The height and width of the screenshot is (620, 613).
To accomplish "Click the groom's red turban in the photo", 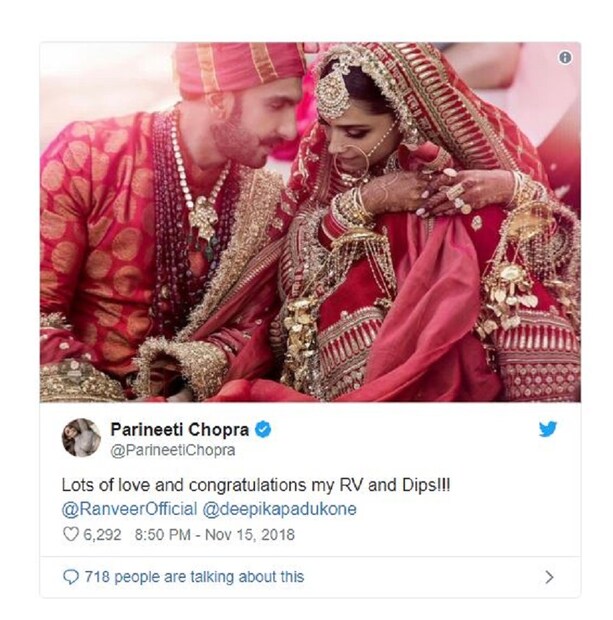I will [238, 66].
